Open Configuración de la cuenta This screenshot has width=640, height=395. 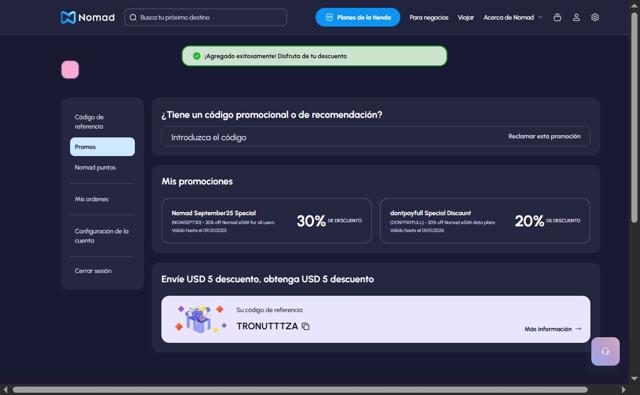102,236
